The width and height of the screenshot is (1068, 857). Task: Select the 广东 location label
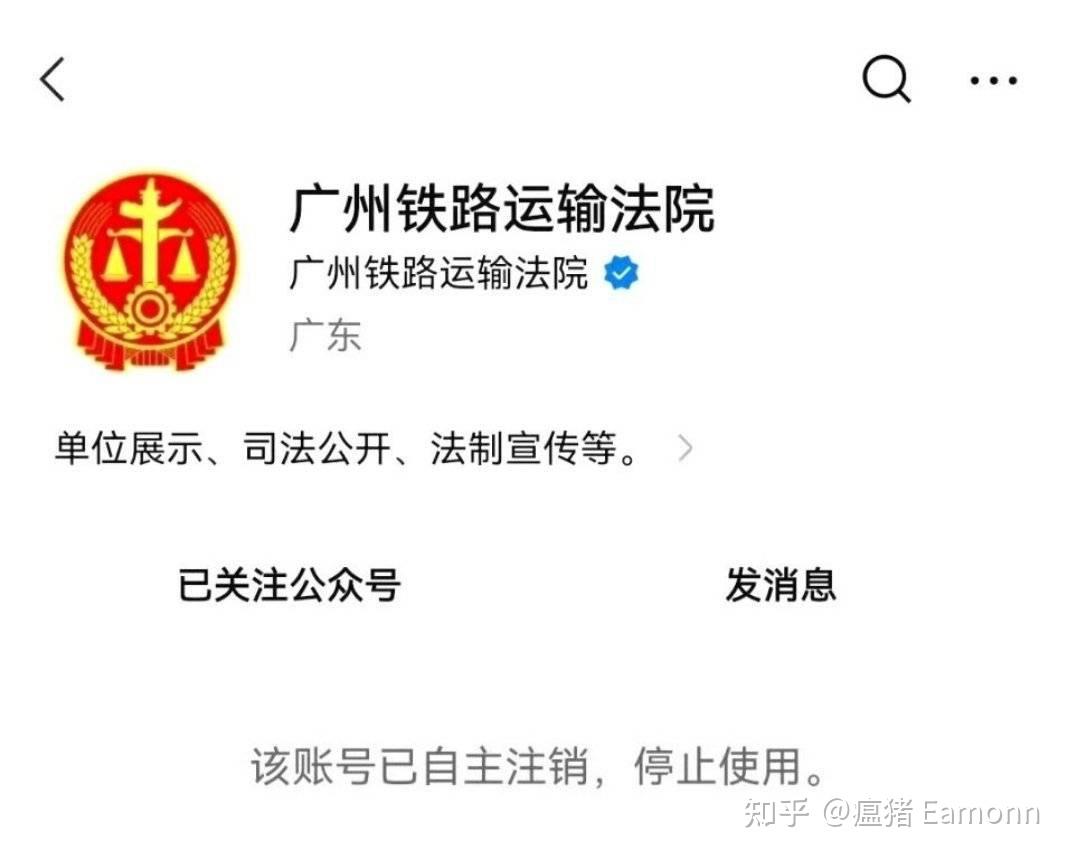[325, 335]
